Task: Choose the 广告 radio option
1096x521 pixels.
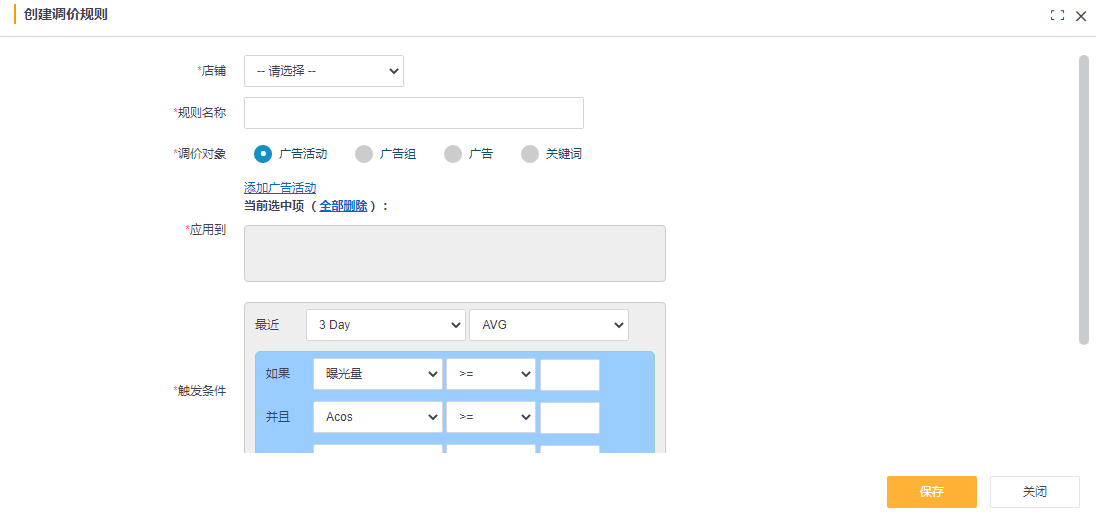Action: (x=453, y=154)
